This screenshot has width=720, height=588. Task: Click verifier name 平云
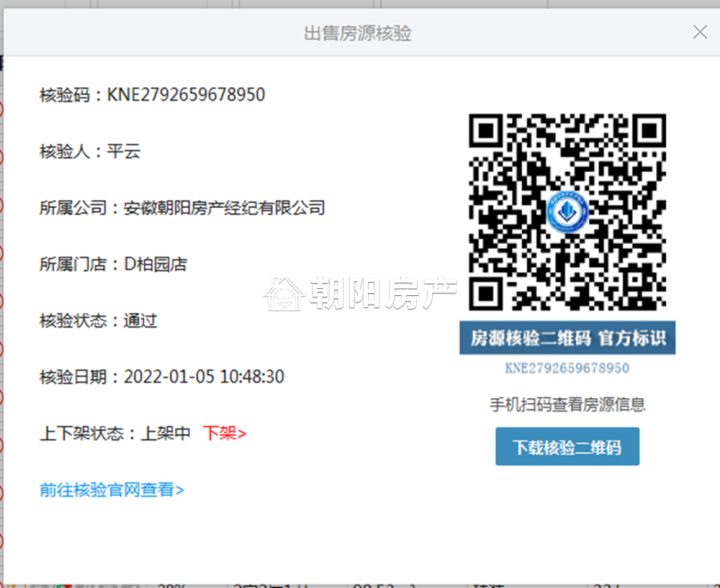click(124, 151)
